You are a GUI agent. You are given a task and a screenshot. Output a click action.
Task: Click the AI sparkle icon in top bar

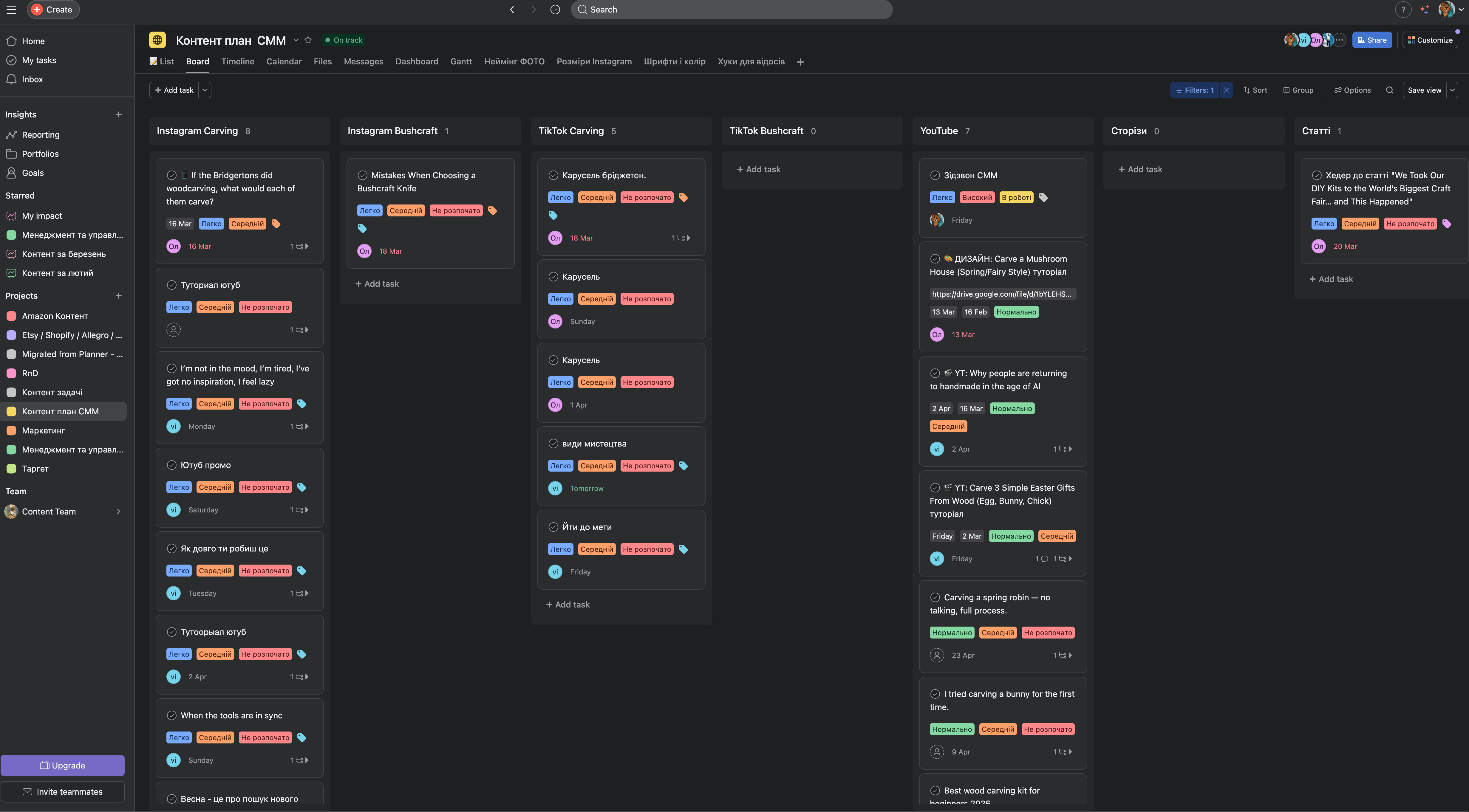[x=1425, y=10]
